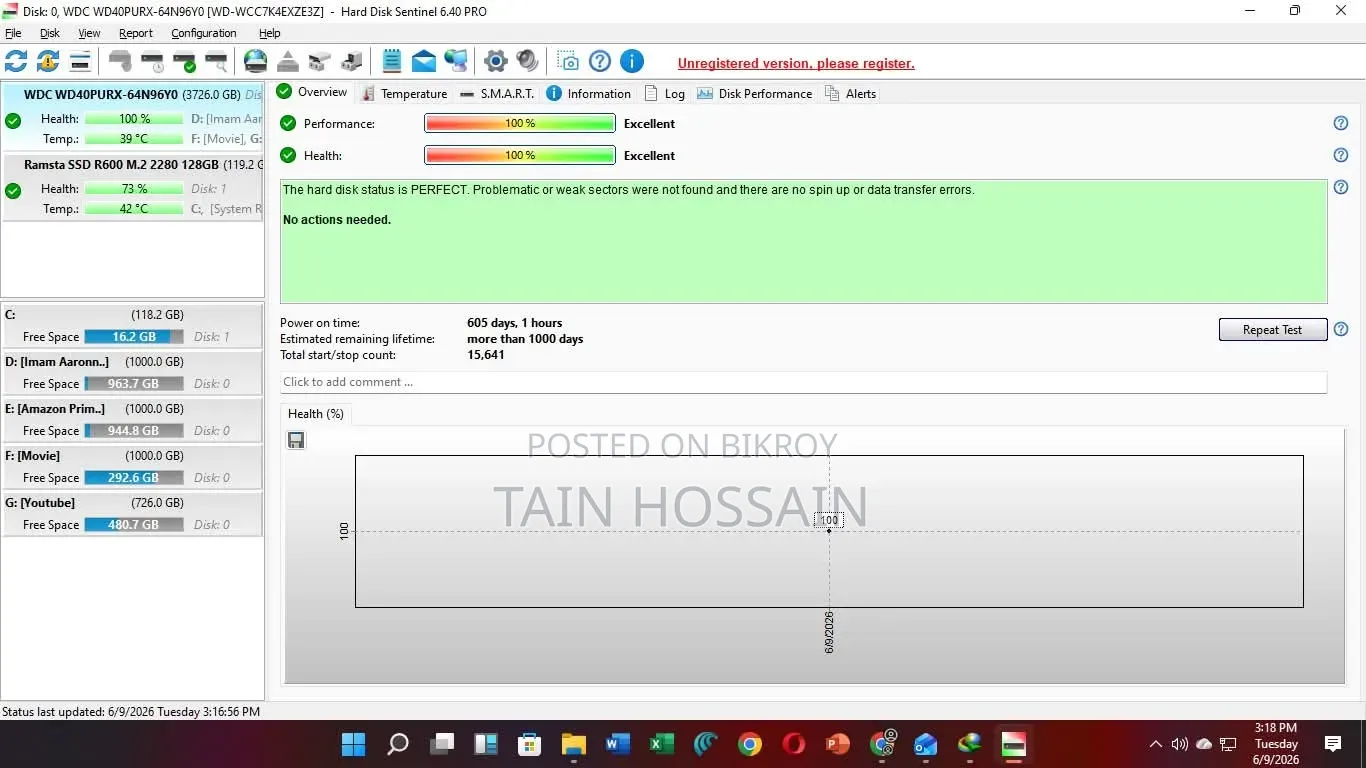1366x768 pixels.
Task: Click the total start/stop count value 15,641
Action: pos(486,355)
